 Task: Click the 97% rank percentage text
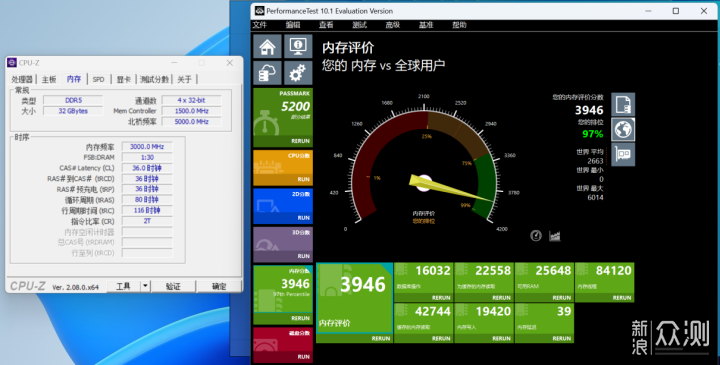click(x=593, y=134)
